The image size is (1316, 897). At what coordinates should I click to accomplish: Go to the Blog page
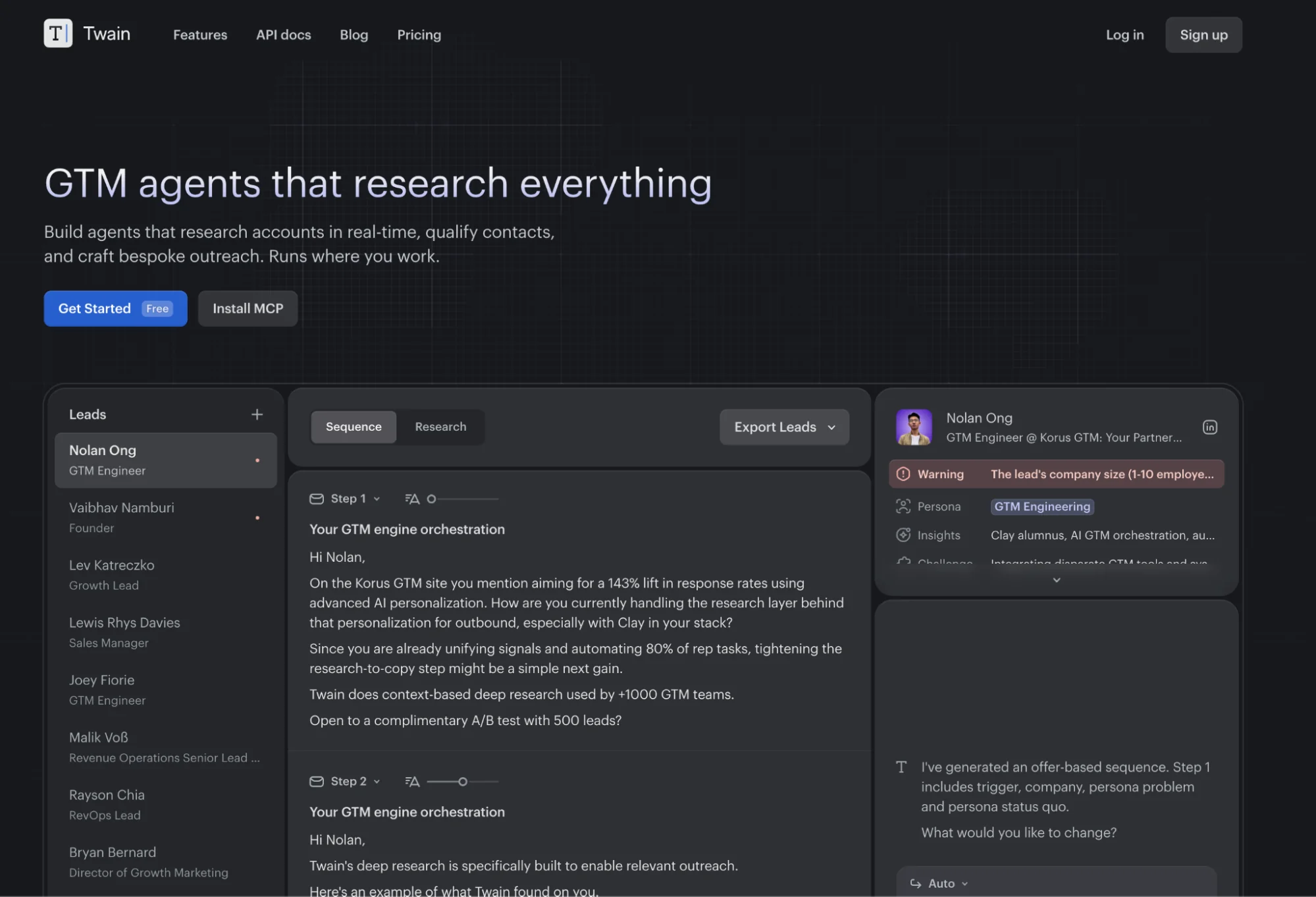click(x=354, y=34)
